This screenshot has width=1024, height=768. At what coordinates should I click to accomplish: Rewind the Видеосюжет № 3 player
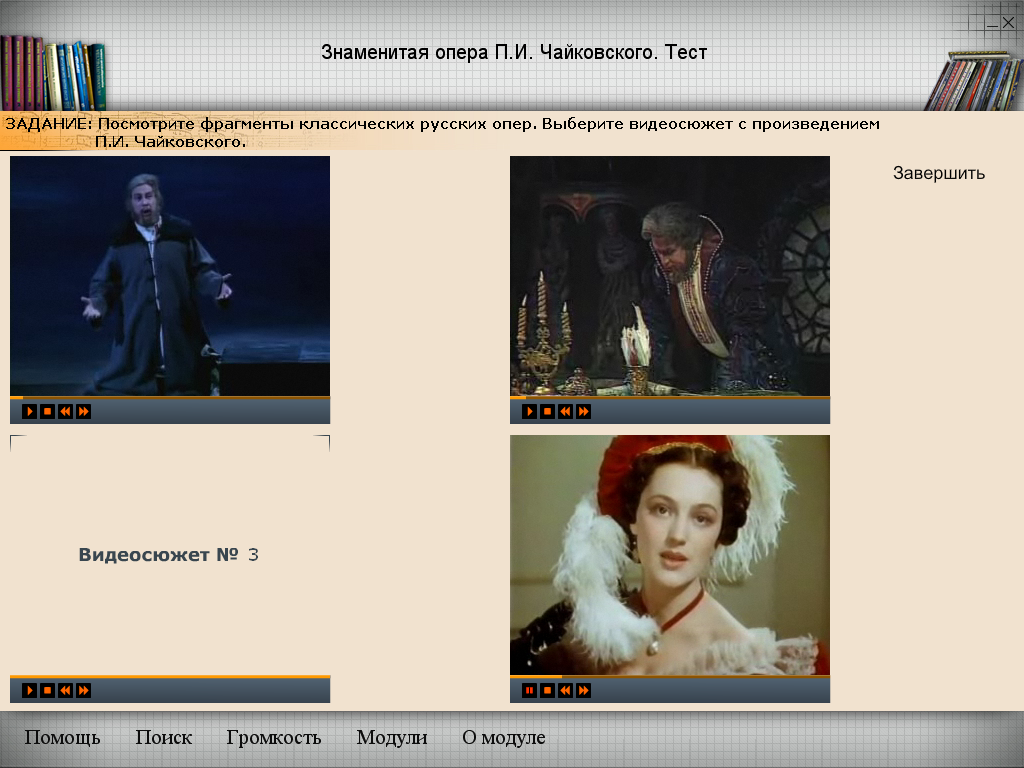[65, 690]
